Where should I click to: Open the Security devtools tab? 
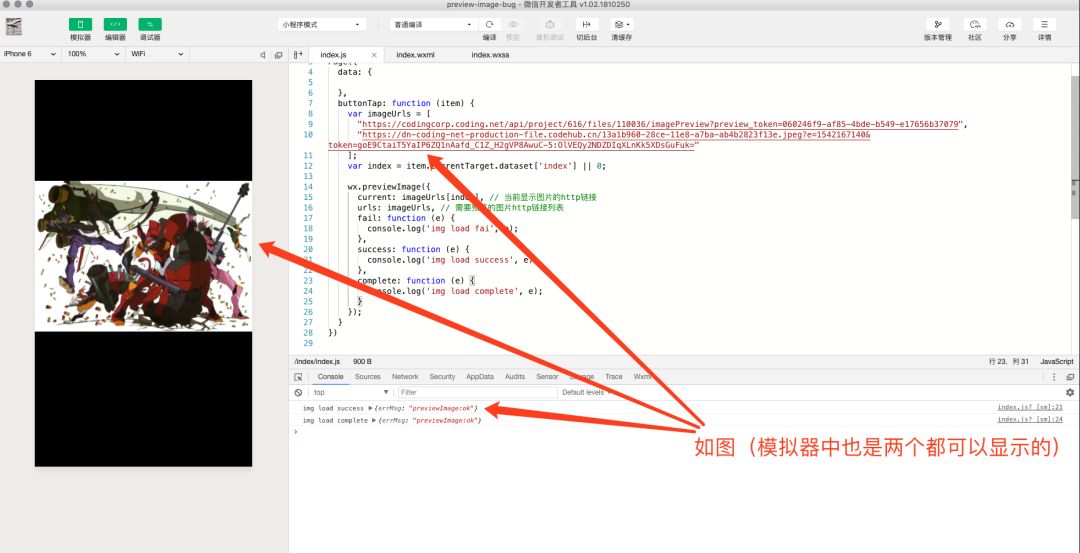click(x=442, y=377)
